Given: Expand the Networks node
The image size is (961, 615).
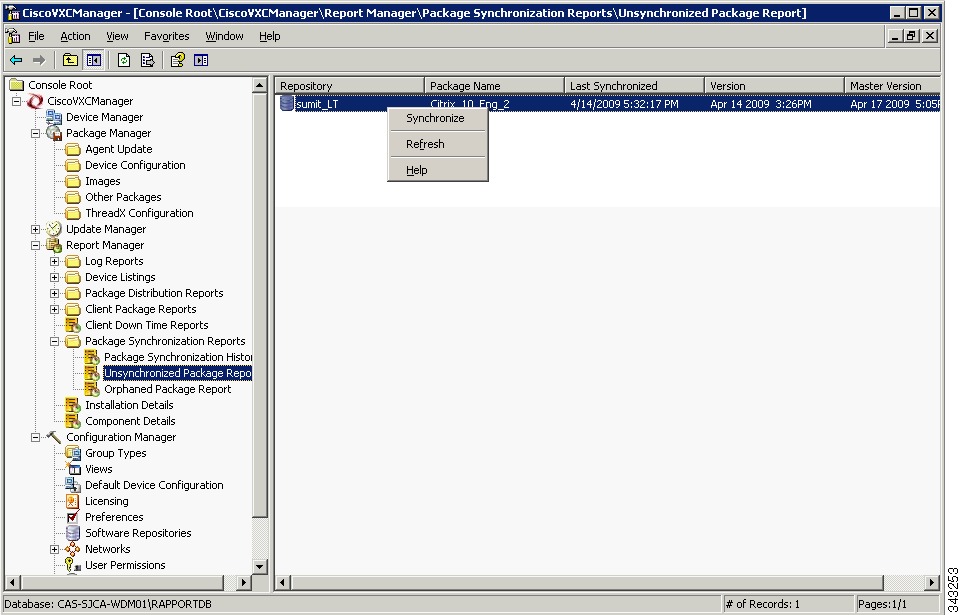Looking at the screenshot, I should (x=55, y=549).
